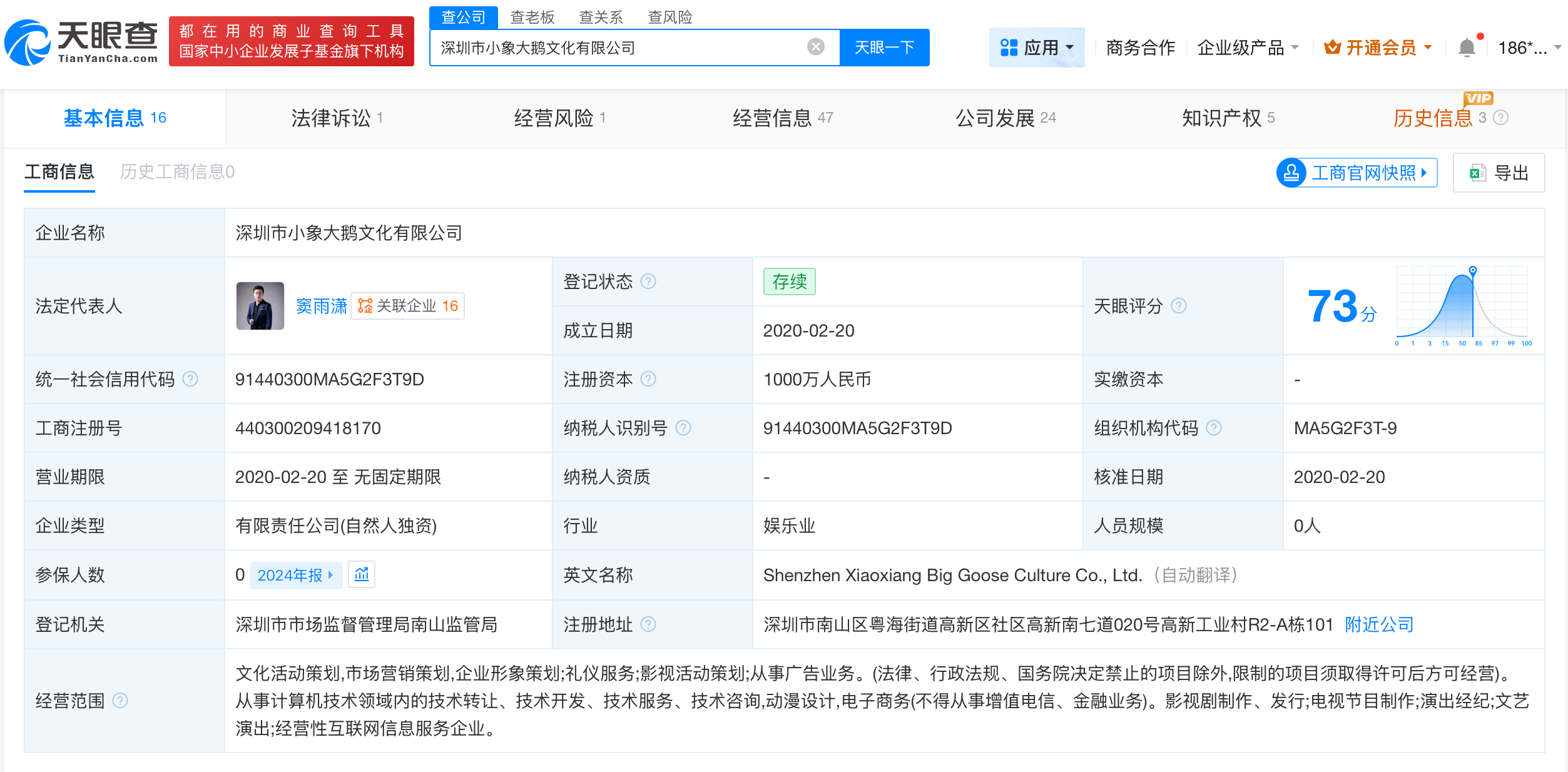Screen dimensions: 1568x772
Task: Select the 查老板 menu item
Action: coord(531,17)
